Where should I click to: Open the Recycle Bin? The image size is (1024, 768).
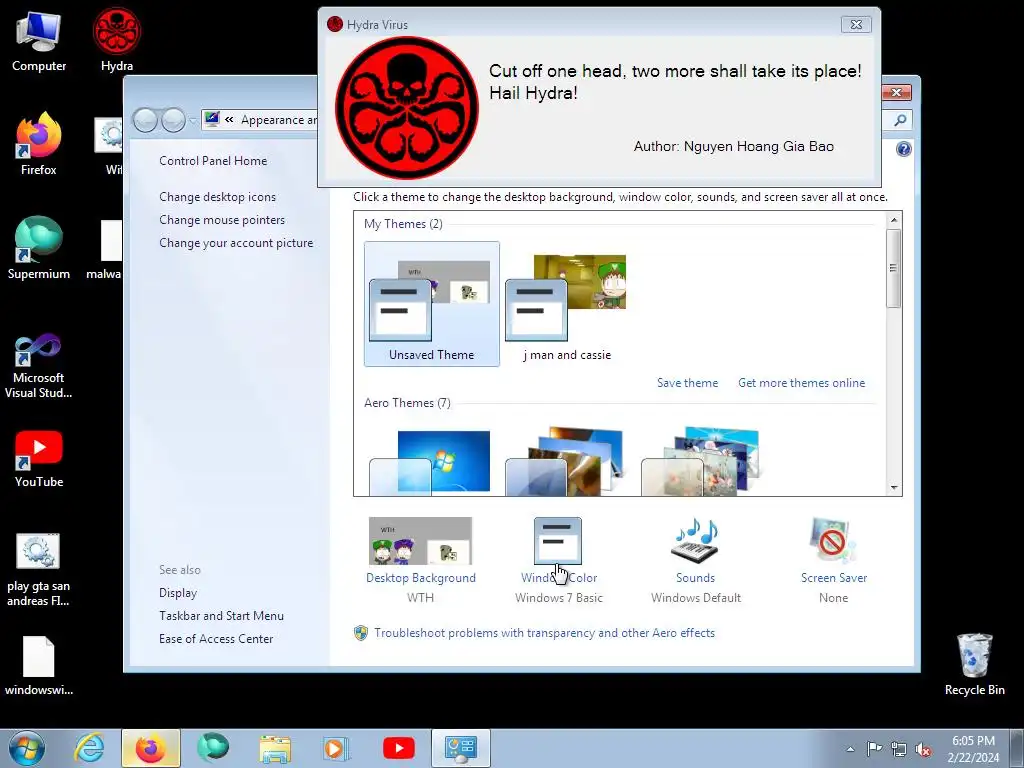point(974,664)
